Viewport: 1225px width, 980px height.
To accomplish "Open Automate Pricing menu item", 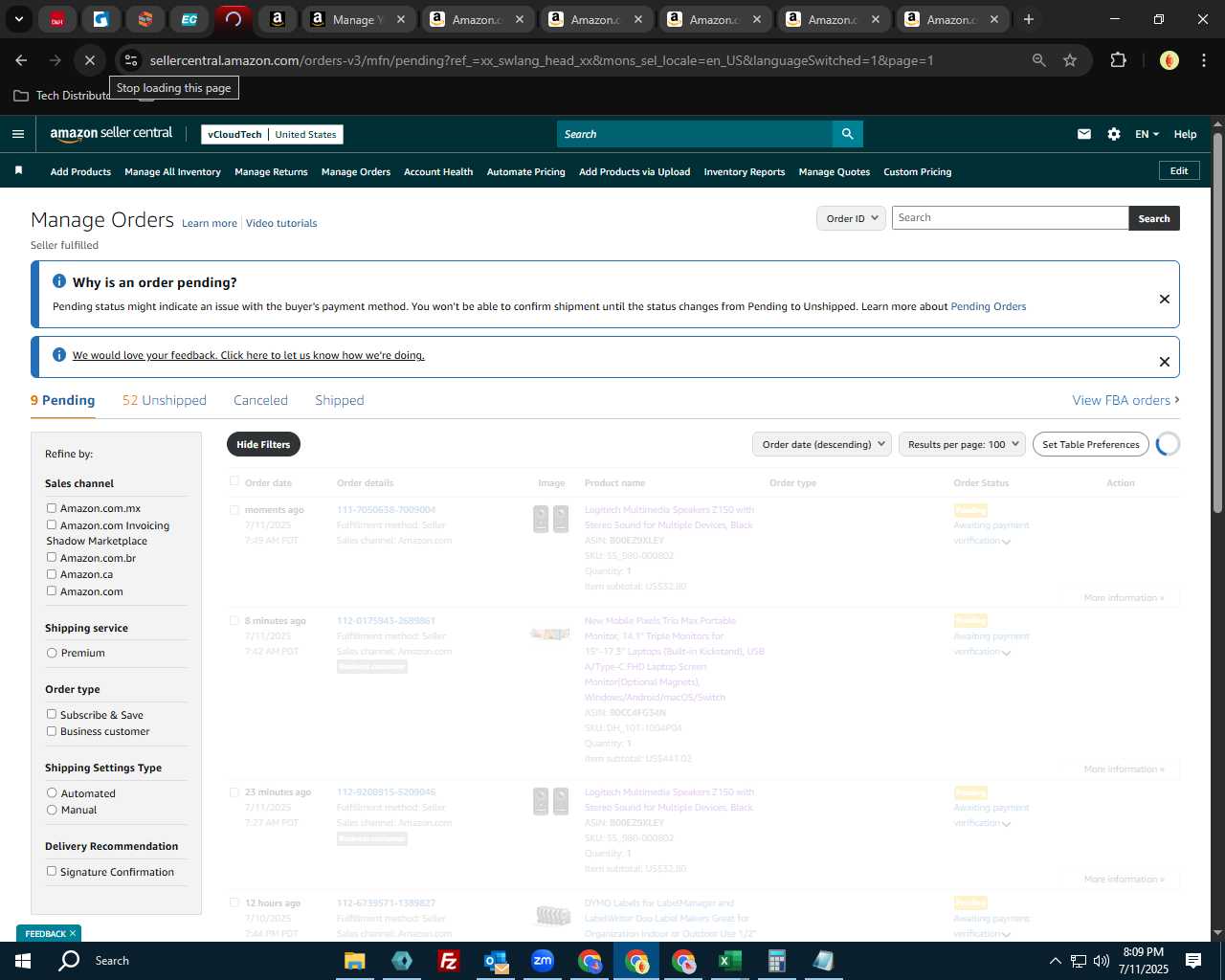I will pyautogui.click(x=526, y=172).
